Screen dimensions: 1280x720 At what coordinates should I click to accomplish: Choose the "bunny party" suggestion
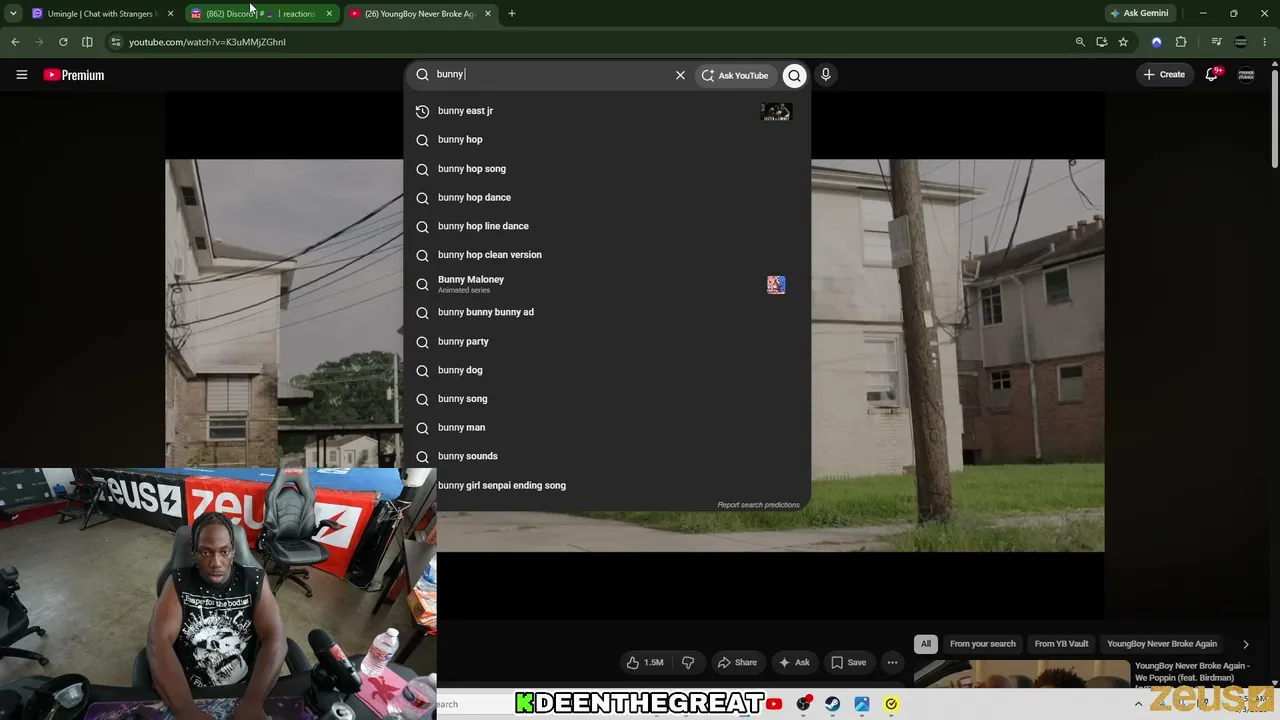point(607,341)
